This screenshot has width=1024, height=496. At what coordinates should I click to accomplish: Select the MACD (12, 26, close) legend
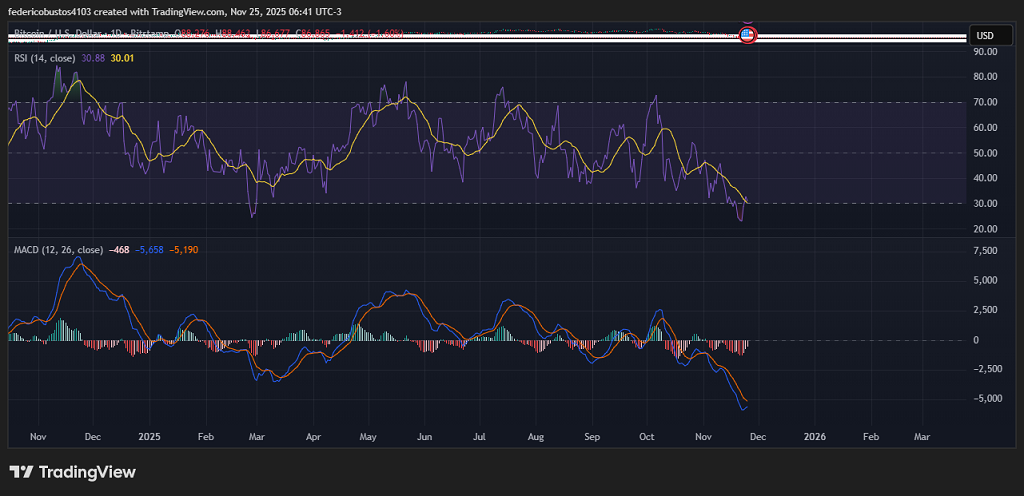pyautogui.click(x=59, y=250)
